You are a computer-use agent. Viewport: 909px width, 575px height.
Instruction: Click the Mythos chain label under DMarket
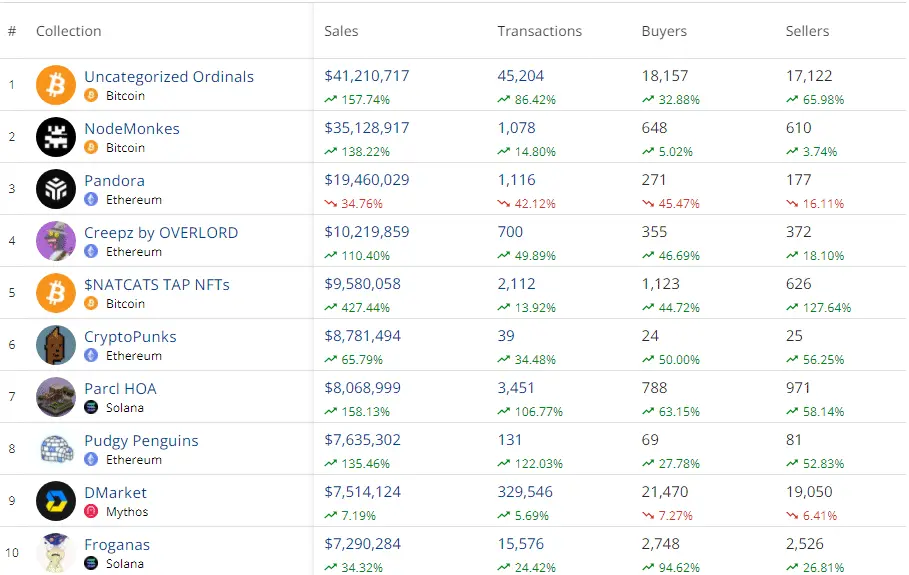click(x=127, y=512)
